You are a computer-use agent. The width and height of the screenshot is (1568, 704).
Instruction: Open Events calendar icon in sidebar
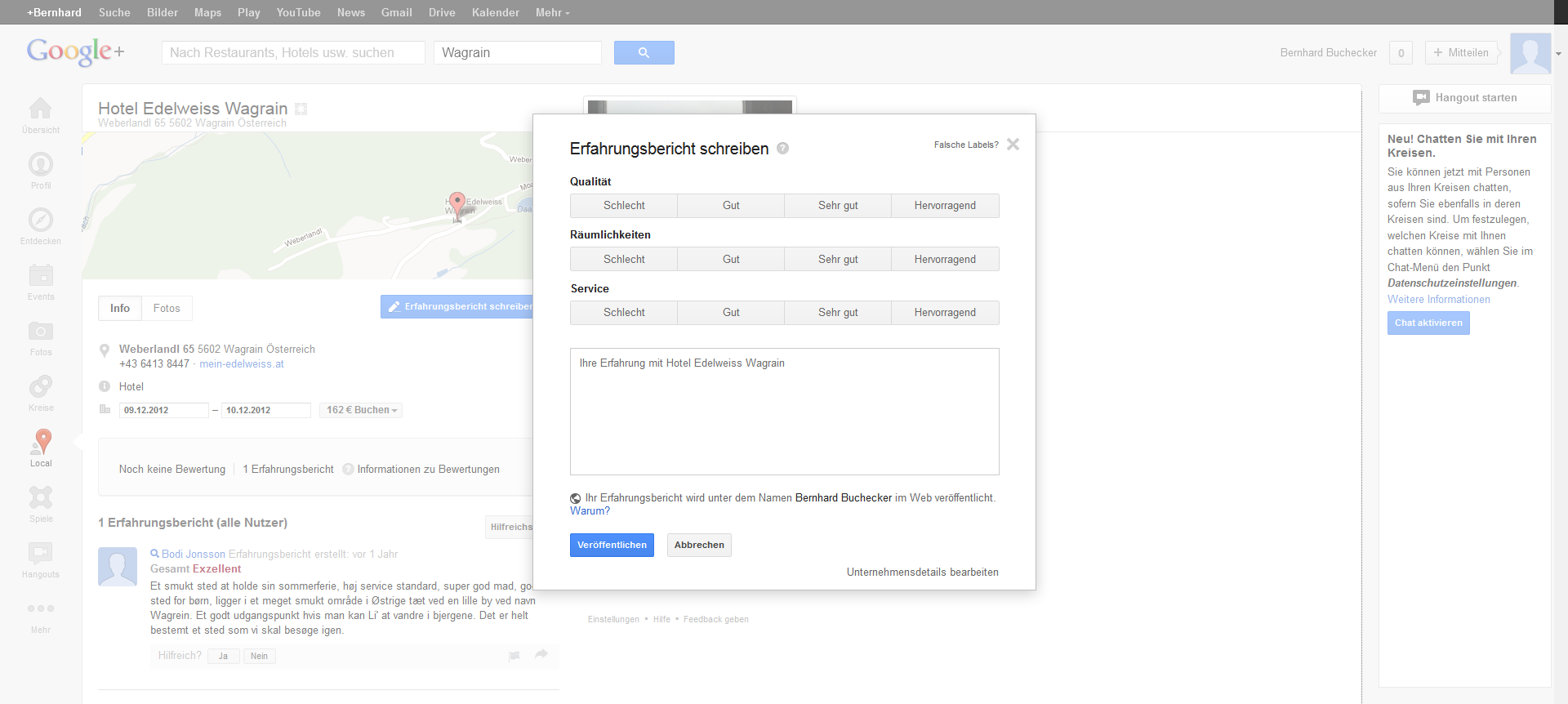pos(41,275)
